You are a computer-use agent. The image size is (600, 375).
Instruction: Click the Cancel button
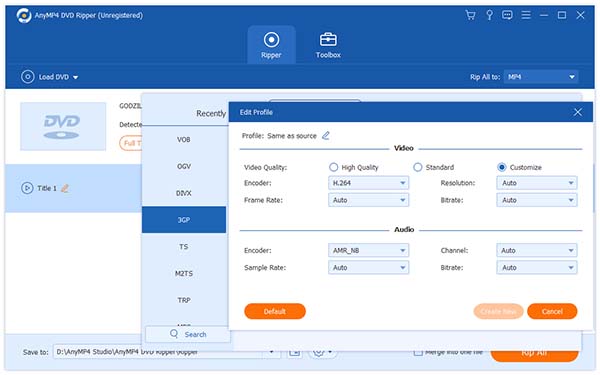[x=552, y=311]
